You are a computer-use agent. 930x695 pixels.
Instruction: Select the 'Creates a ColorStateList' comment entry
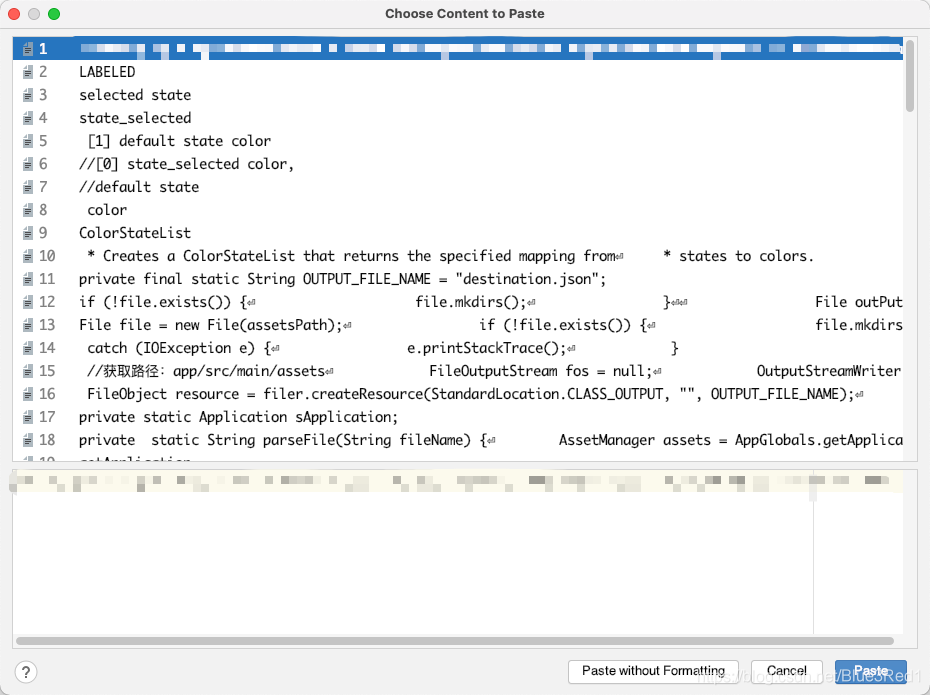point(458,256)
